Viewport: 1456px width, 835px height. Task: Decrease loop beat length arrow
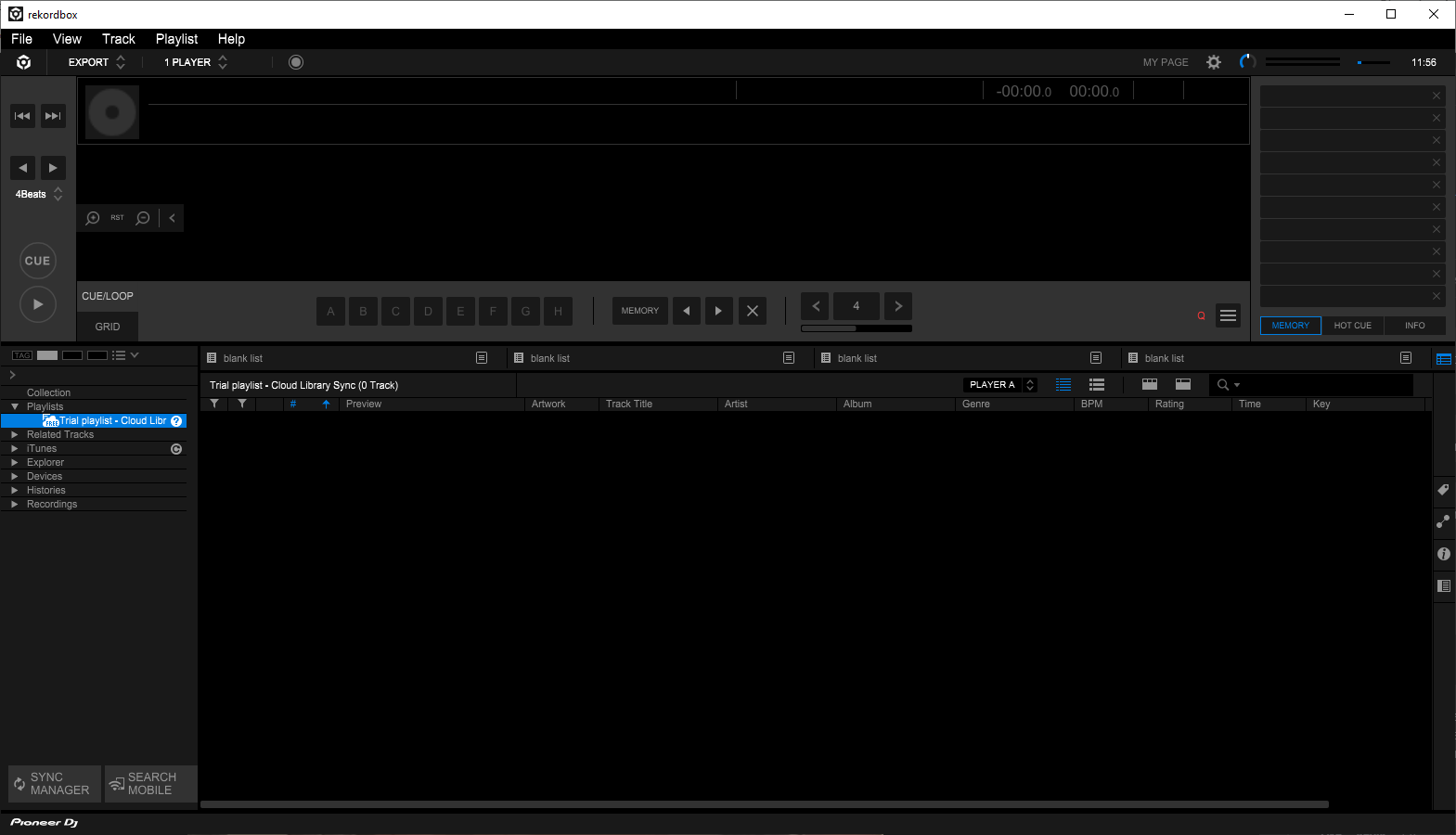pyautogui.click(x=816, y=306)
